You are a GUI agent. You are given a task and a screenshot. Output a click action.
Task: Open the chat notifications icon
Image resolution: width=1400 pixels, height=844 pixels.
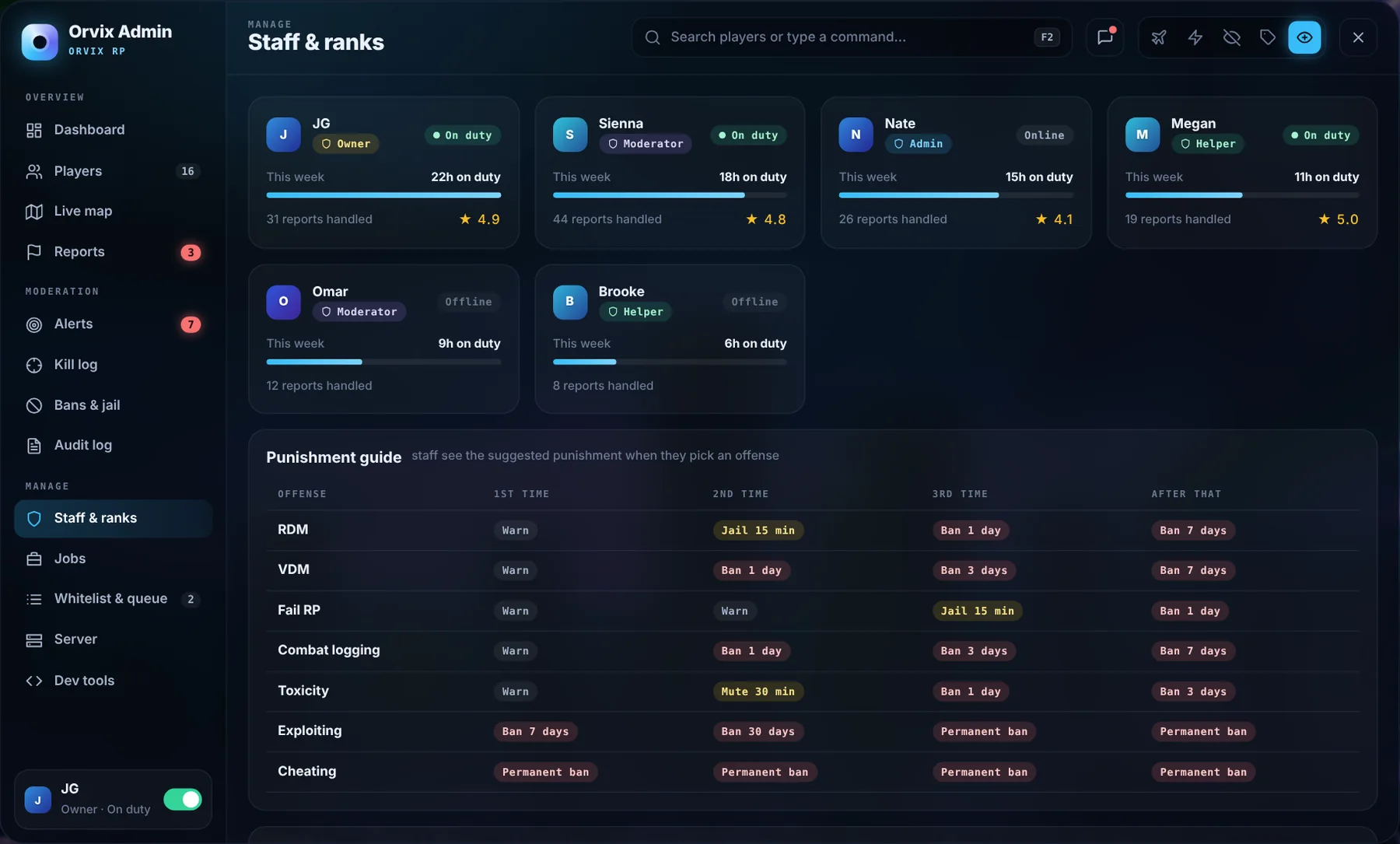[1104, 37]
